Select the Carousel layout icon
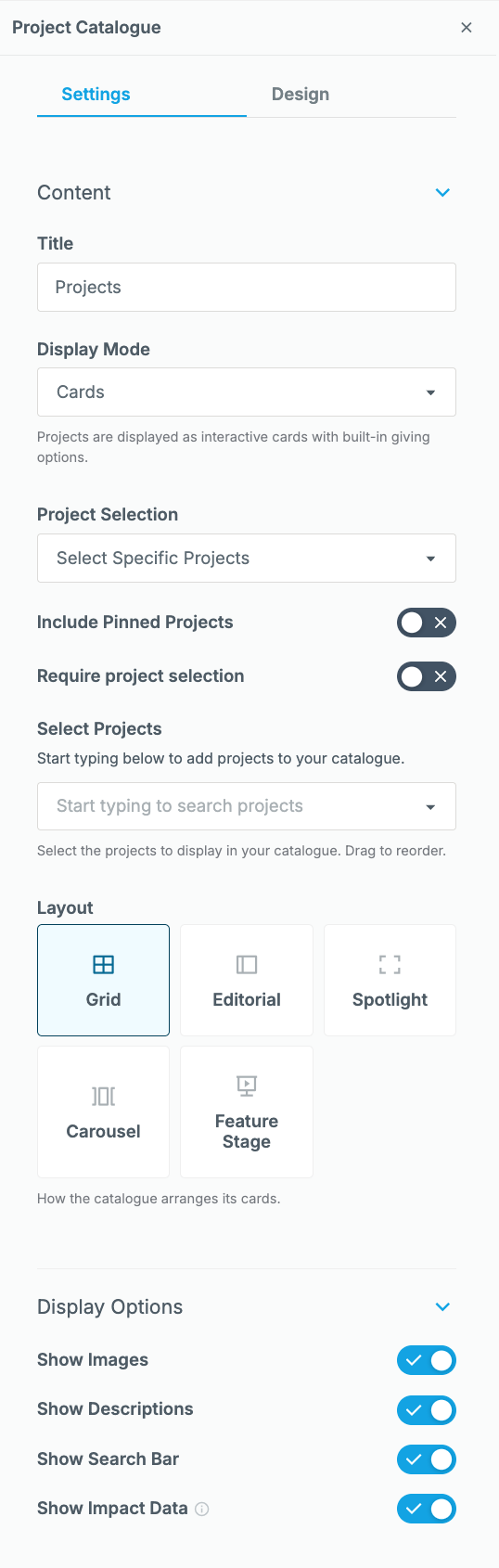Image resolution: width=499 pixels, height=1568 pixels. click(x=103, y=1097)
